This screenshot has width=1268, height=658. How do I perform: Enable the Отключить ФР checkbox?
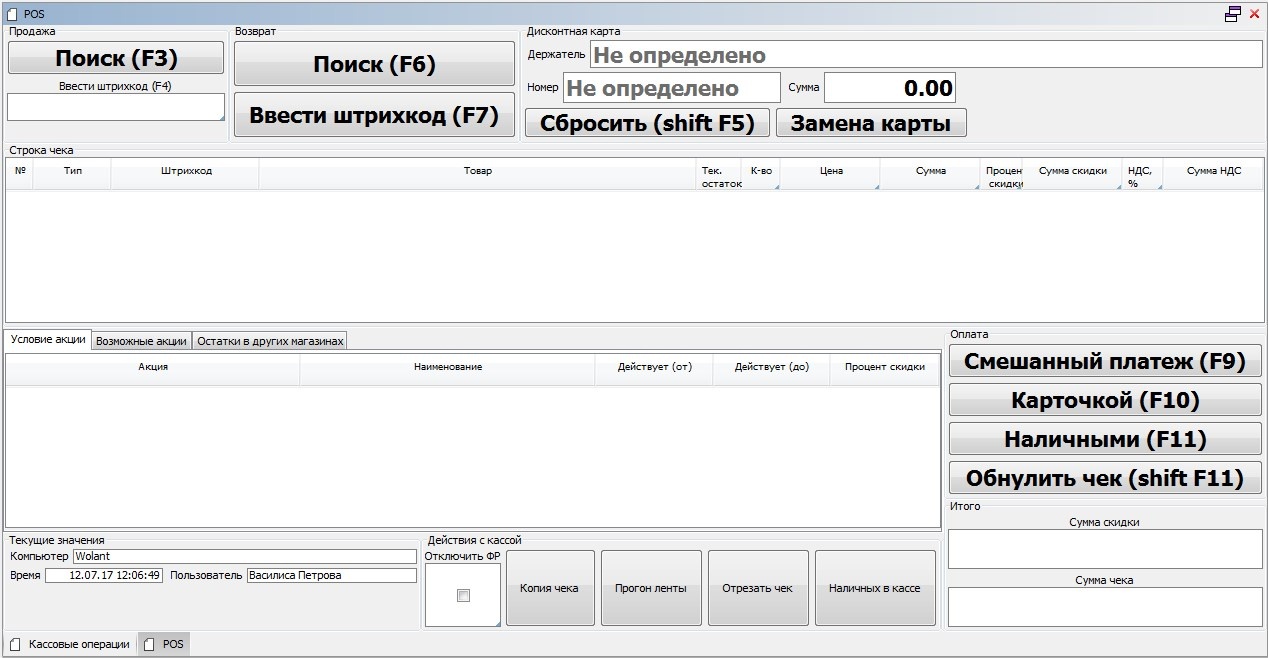pyautogui.click(x=462, y=596)
